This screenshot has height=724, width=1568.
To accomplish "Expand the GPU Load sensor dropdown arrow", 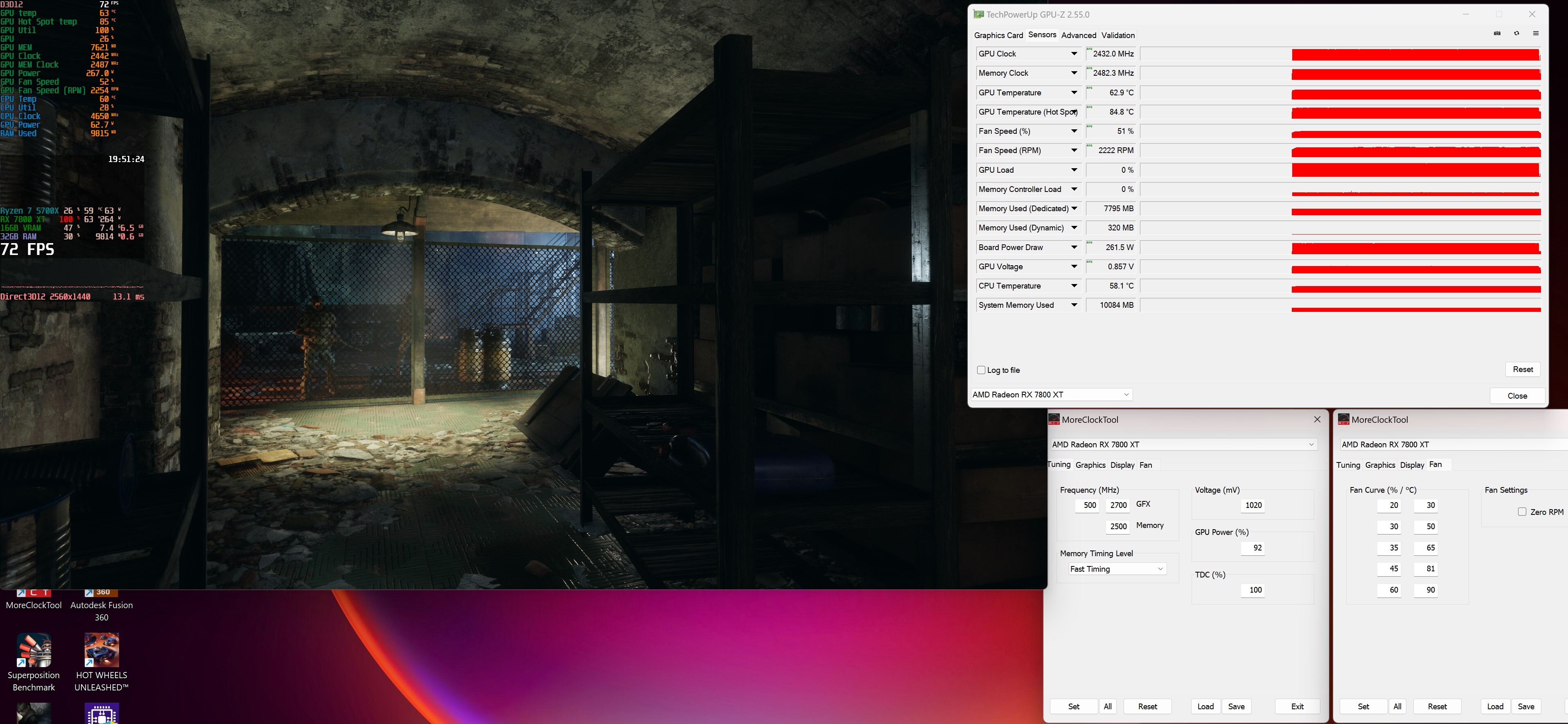I will coord(1075,170).
